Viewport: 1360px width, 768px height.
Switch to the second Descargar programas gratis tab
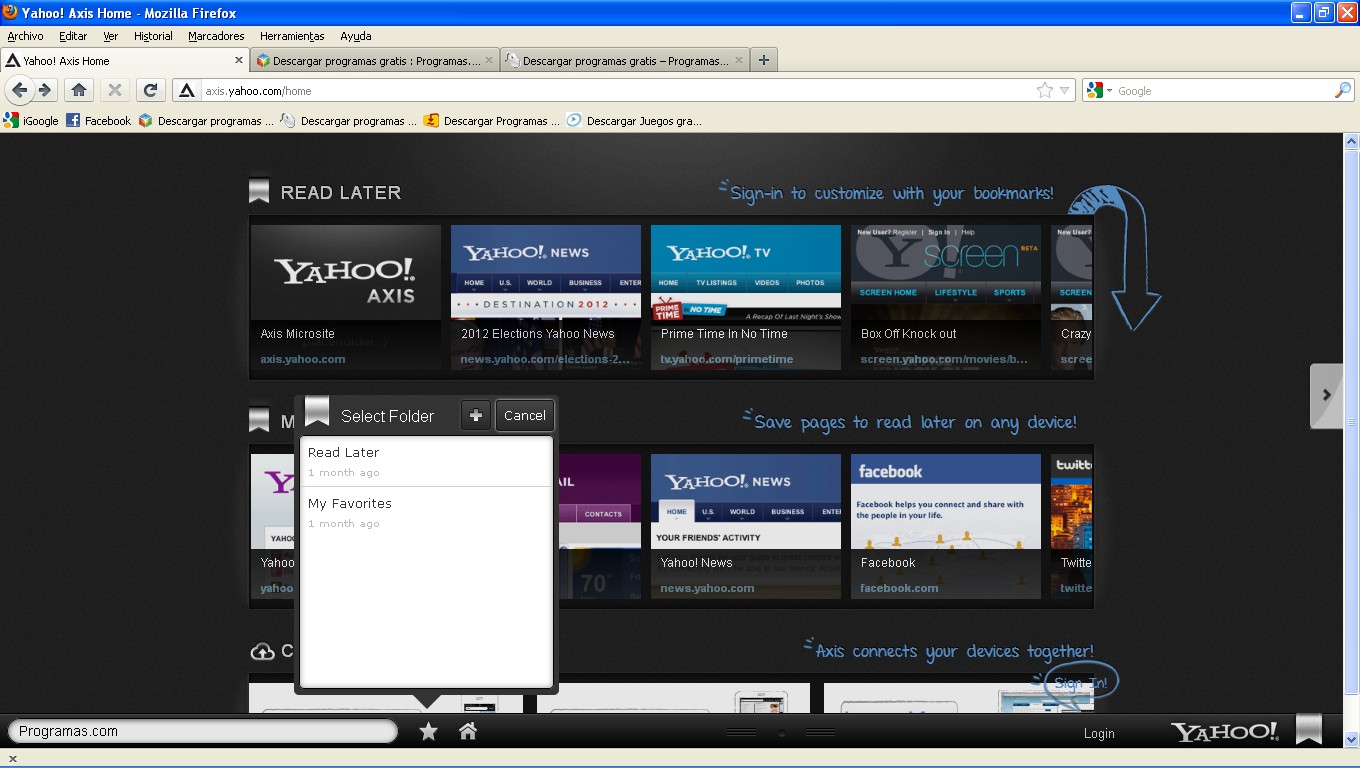(x=375, y=60)
